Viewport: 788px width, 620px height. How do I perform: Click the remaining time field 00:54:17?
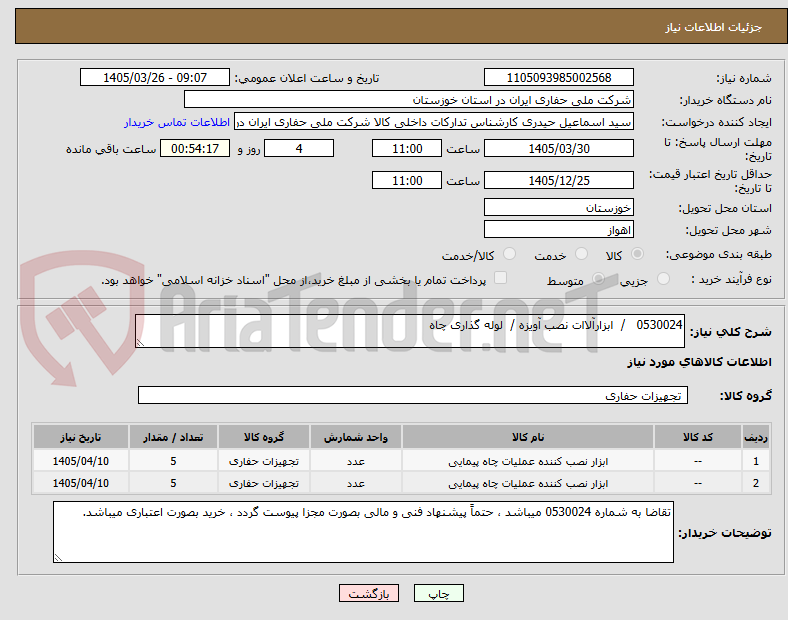pyautogui.click(x=195, y=148)
